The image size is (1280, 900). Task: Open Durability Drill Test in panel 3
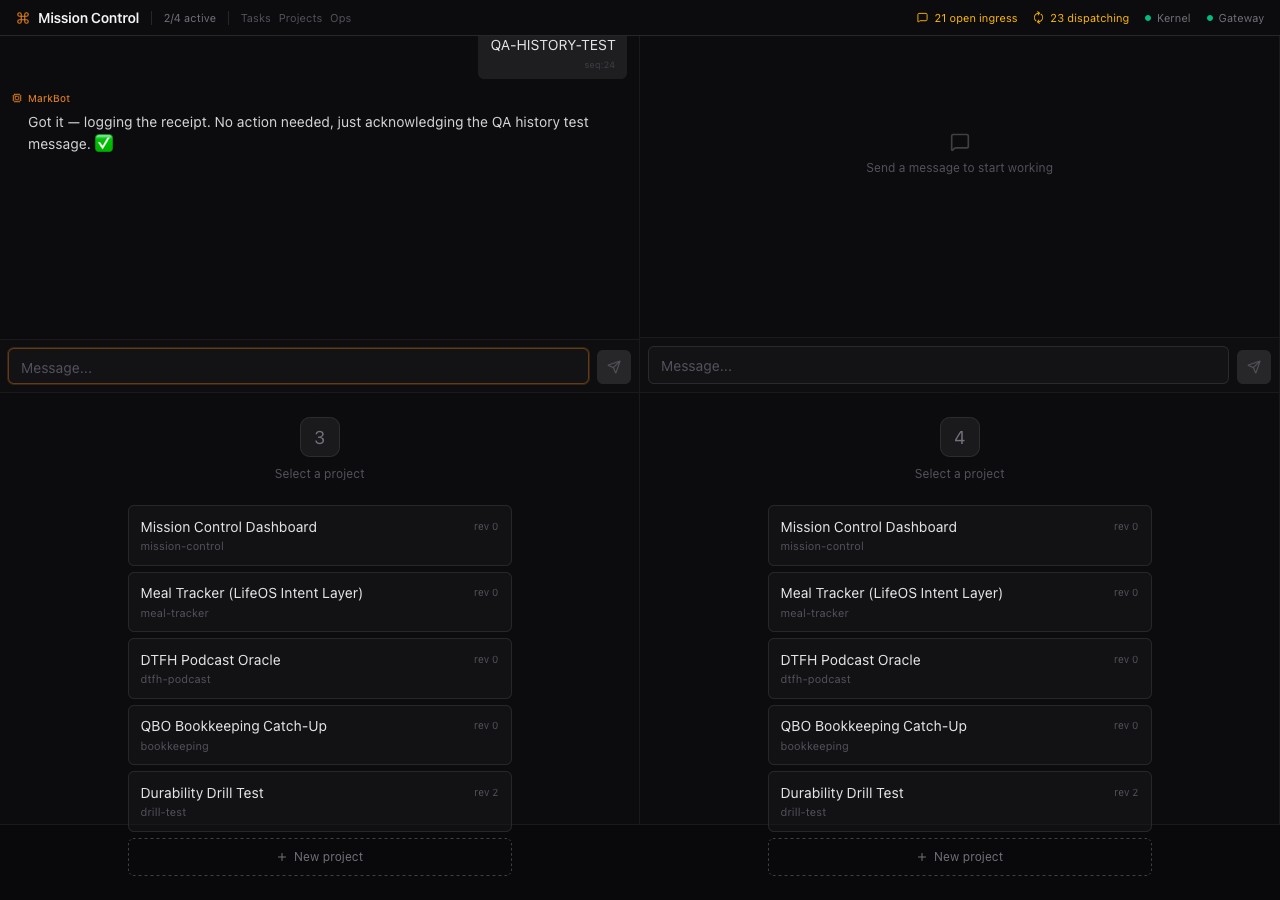[x=320, y=801]
